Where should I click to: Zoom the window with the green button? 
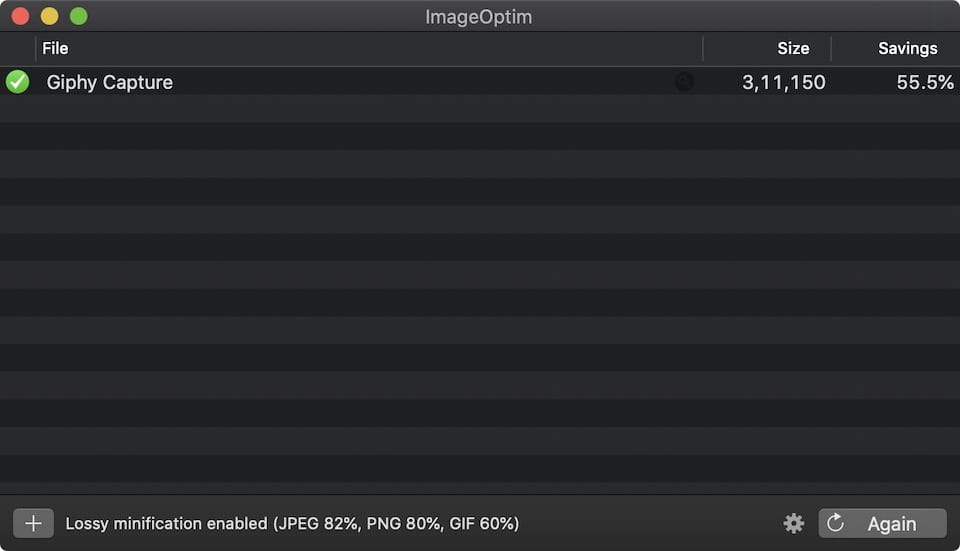(x=78, y=16)
